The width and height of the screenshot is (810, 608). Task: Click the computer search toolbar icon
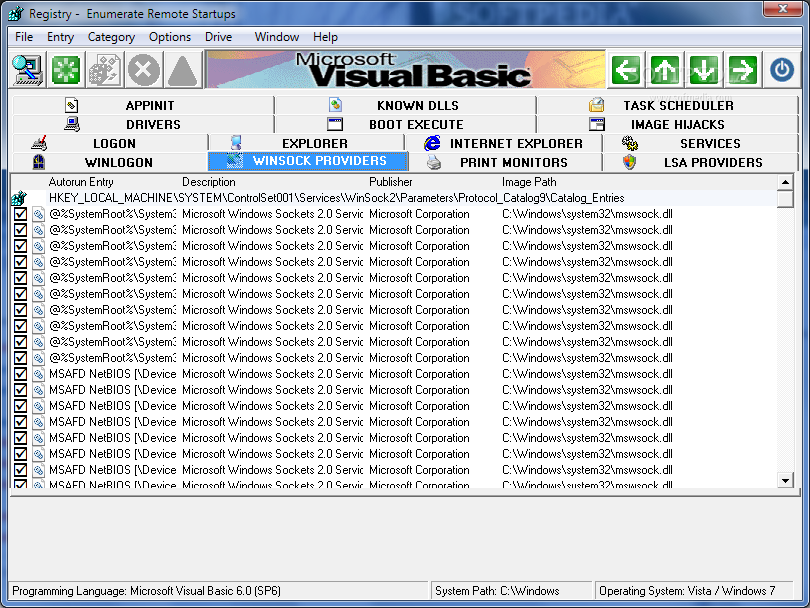pyautogui.click(x=28, y=70)
